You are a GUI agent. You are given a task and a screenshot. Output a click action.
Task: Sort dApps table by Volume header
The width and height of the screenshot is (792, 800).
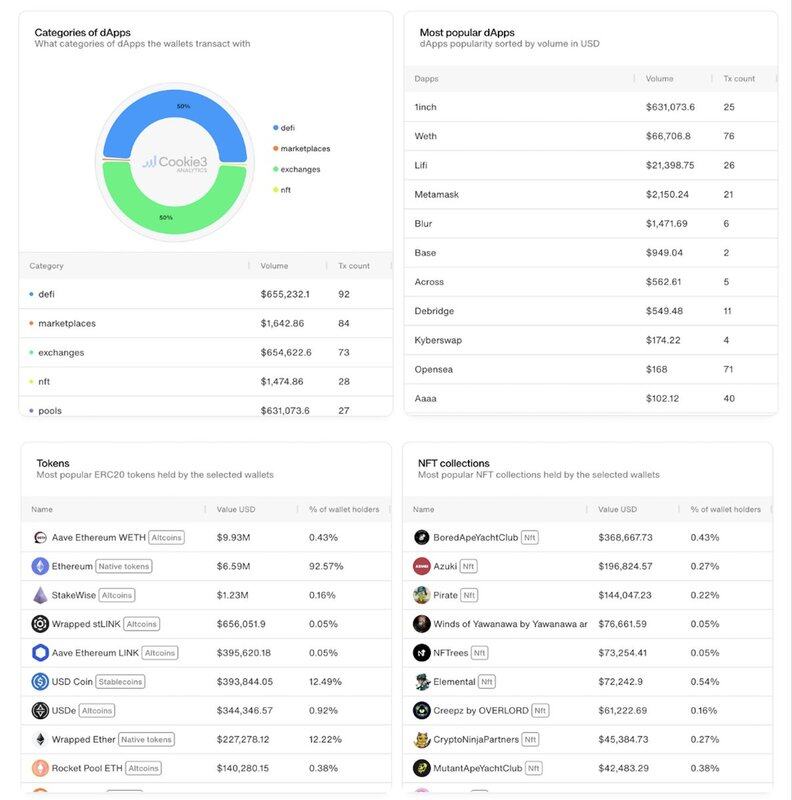pyautogui.click(x=659, y=79)
